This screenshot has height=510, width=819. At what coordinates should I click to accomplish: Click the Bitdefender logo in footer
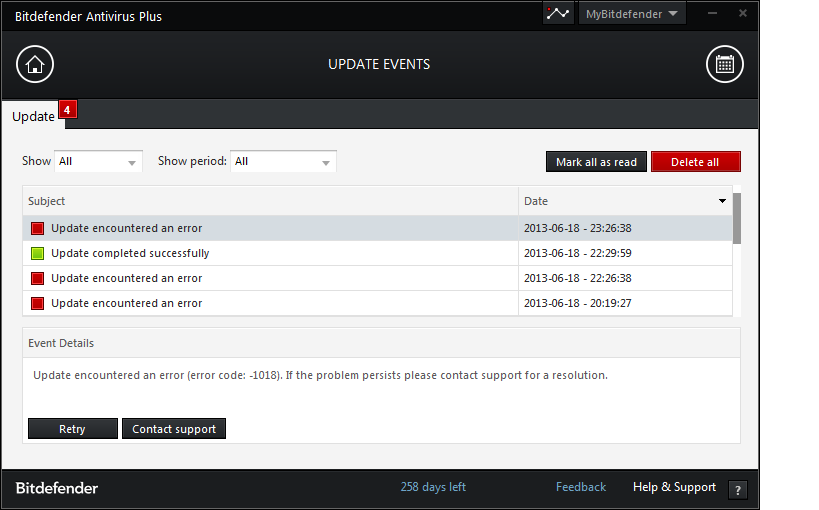[x=56, y=488]
